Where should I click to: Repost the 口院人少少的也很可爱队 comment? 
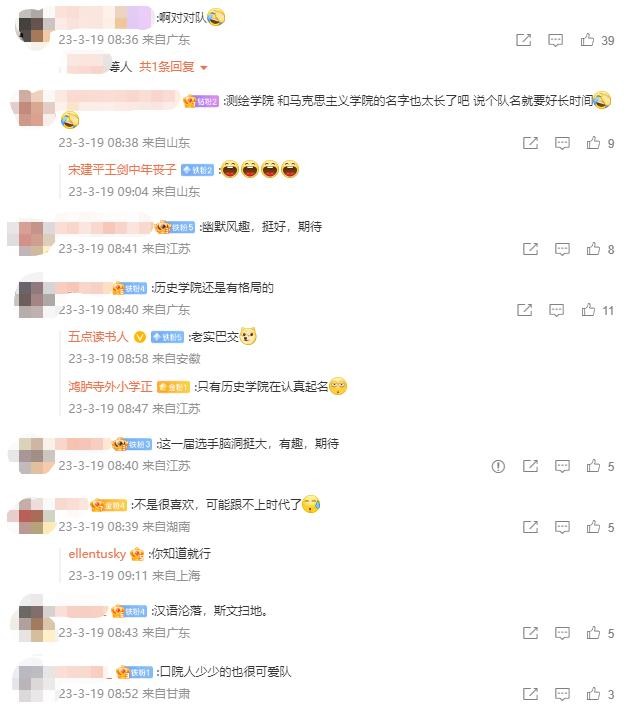pyautogui.click(x=531, y=694)
